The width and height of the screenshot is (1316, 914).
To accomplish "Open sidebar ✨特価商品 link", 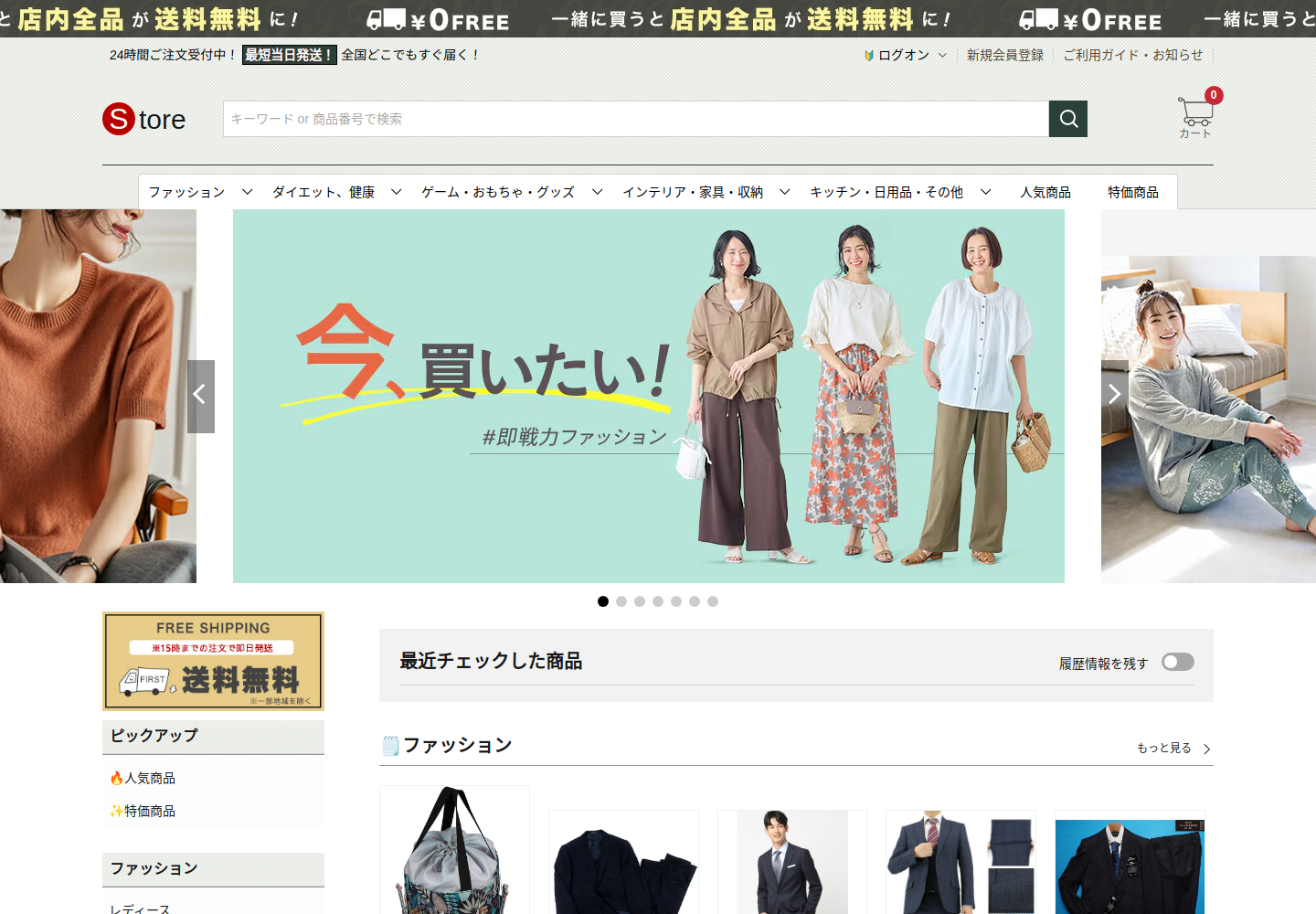I will click(x=143, y=811).
